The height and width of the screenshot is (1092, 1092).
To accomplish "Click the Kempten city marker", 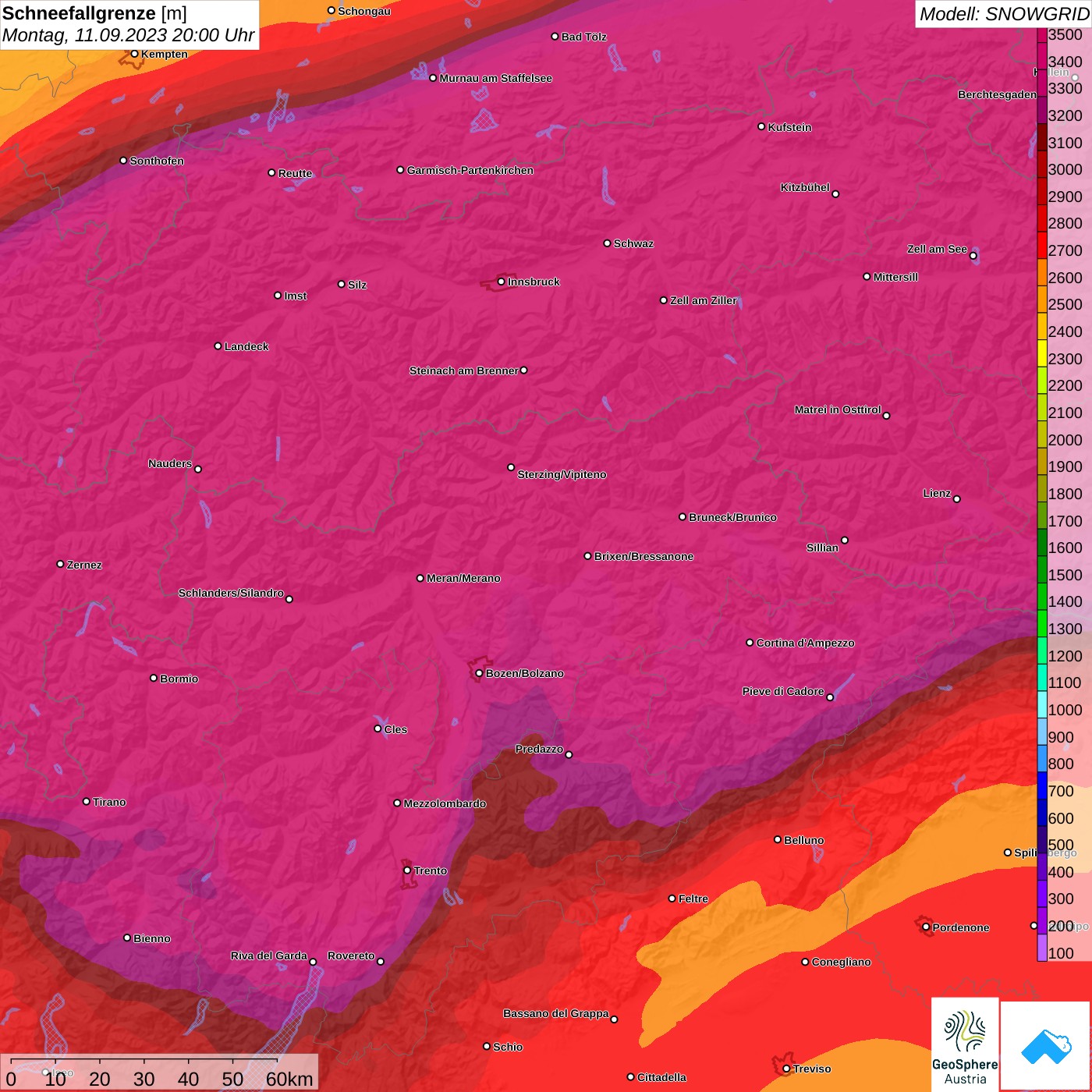I will [134, 54].
